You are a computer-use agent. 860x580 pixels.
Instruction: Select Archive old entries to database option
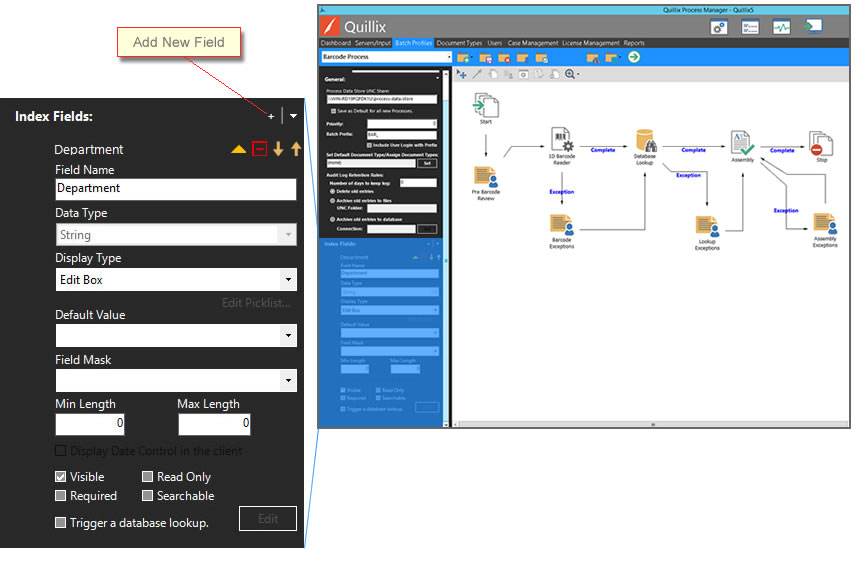coord(332,219)
